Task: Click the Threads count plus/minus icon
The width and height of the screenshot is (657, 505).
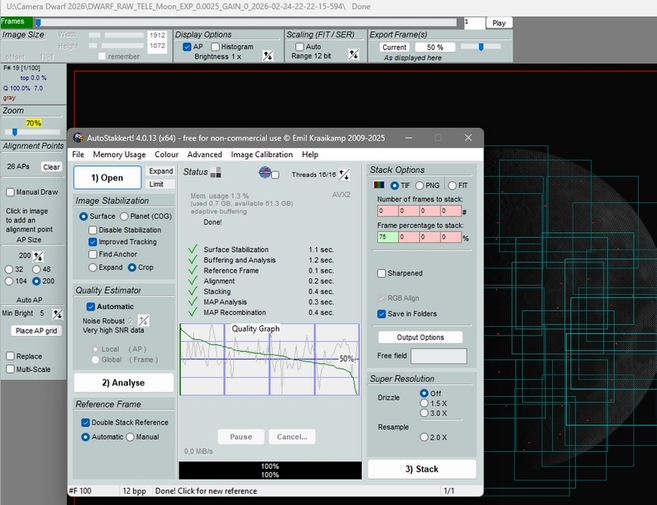Action: 345,174
